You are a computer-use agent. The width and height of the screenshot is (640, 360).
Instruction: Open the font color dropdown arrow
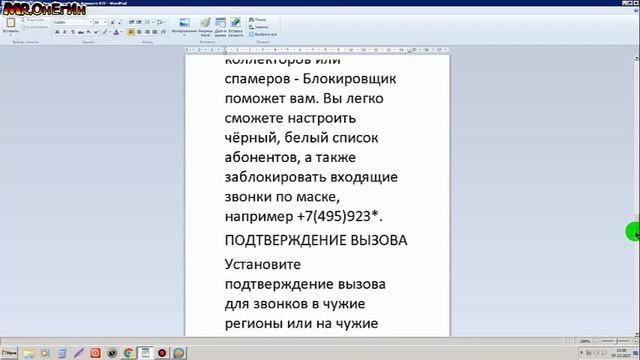point(121,32)
